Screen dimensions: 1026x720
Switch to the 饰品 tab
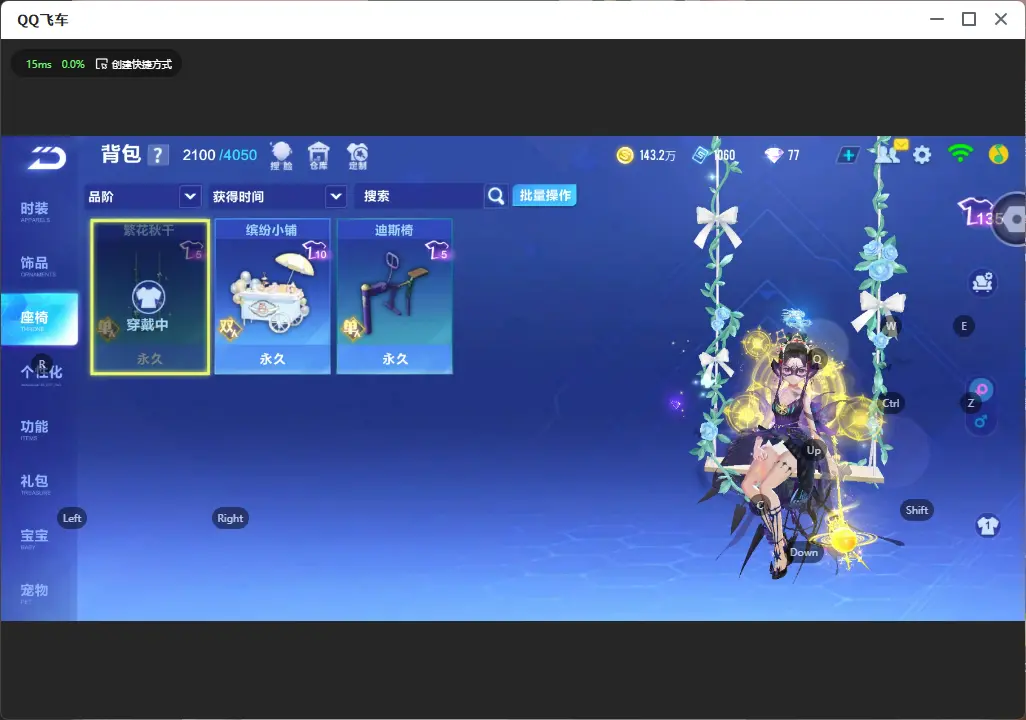pyautogui.click(x=35, y=265)
